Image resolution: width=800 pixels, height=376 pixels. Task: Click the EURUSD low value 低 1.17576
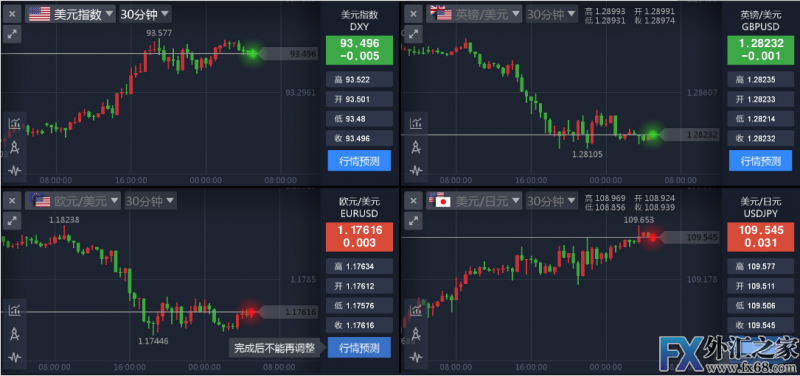coord(359,305)
